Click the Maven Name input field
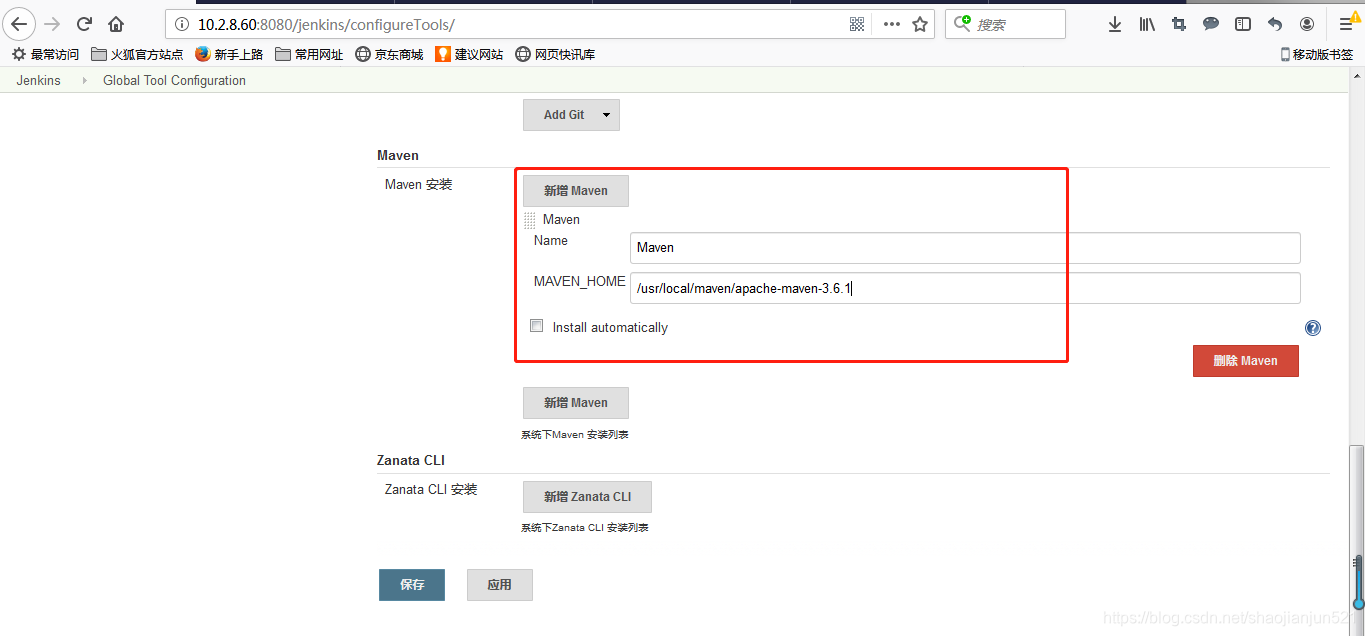This screenshot has height=636, width=1365. point(965,248)
